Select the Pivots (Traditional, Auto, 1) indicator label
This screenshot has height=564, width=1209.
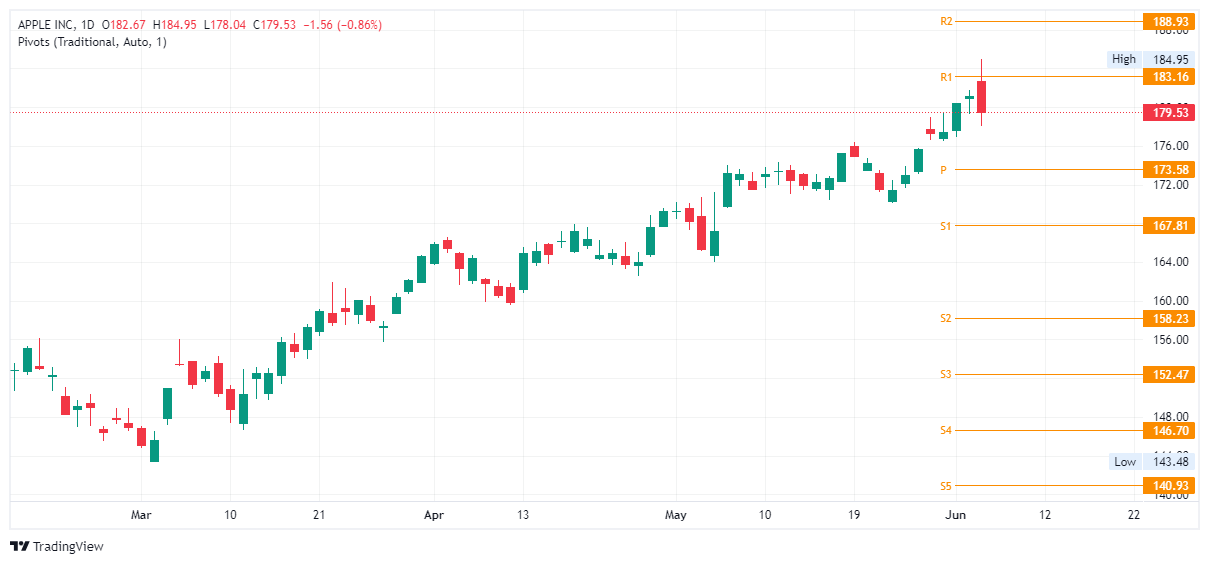[92, 41]
